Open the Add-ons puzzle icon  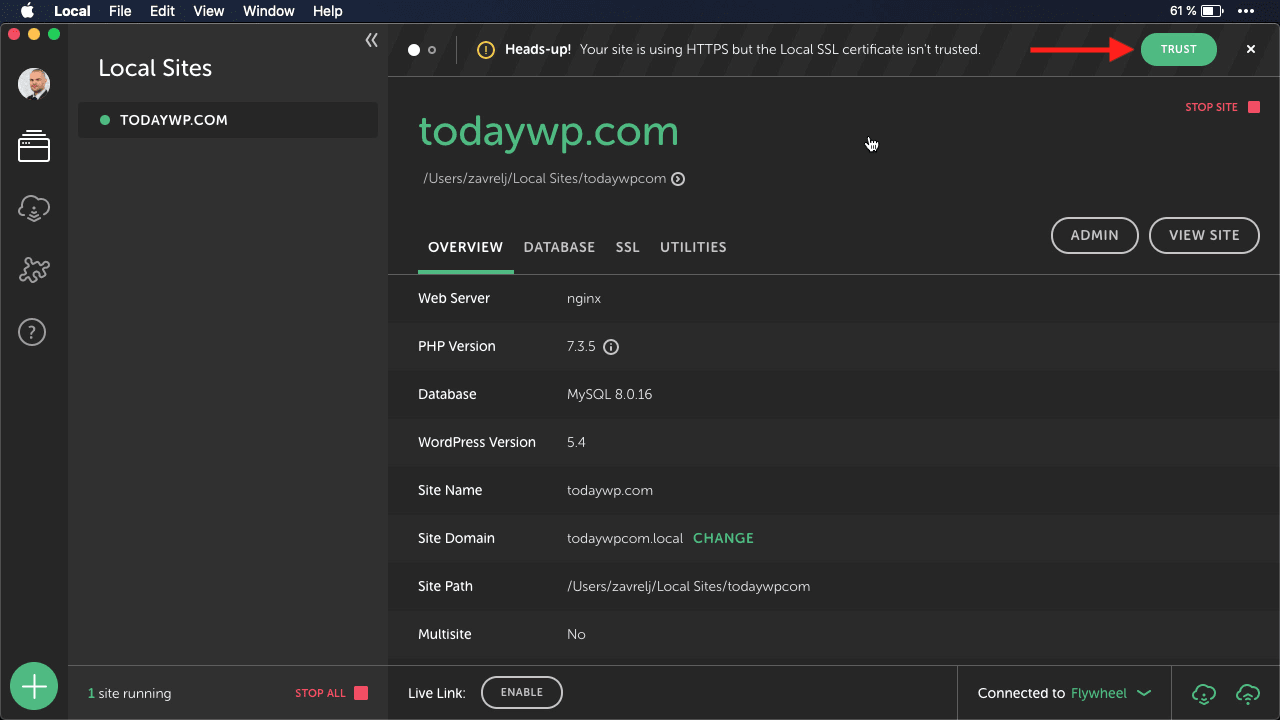pos(34,270)
